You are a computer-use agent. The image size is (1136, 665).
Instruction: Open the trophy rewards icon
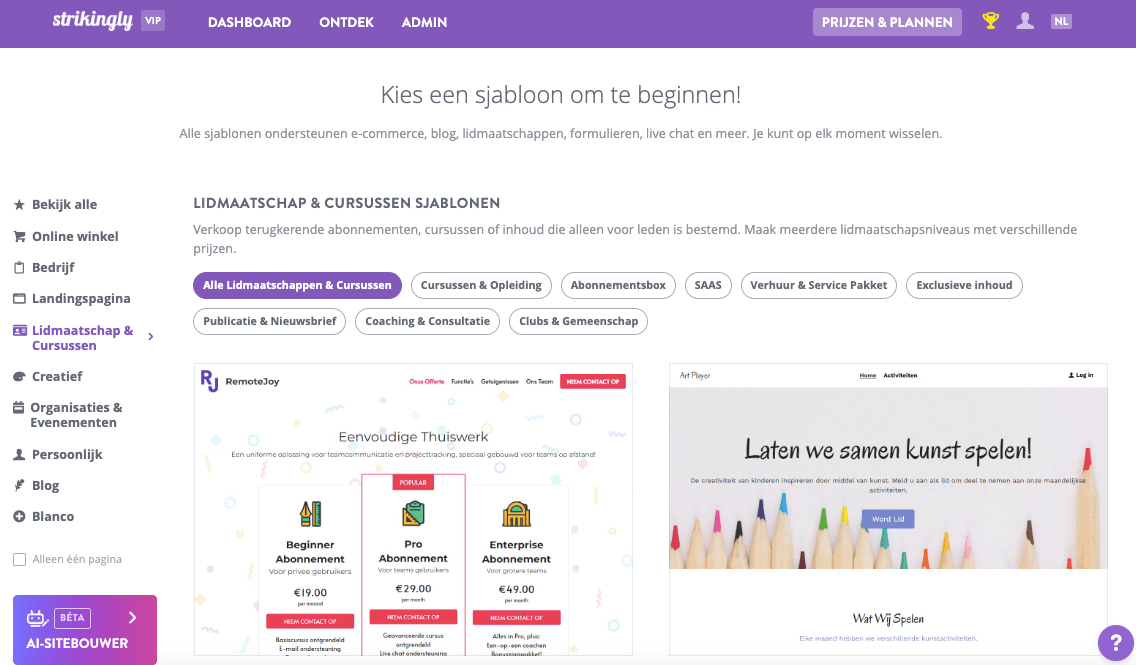click(x=990, y=21)
